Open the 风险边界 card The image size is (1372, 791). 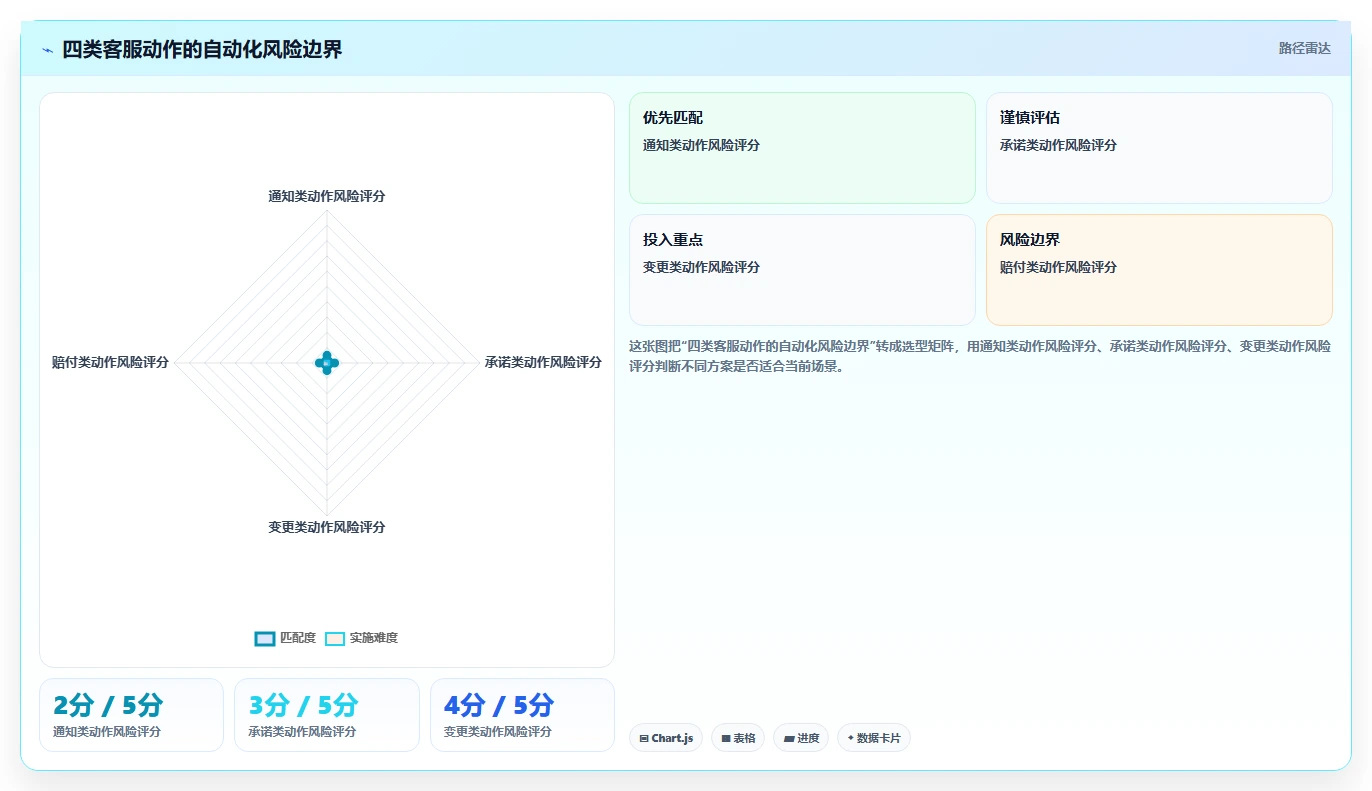[1159, 270]
